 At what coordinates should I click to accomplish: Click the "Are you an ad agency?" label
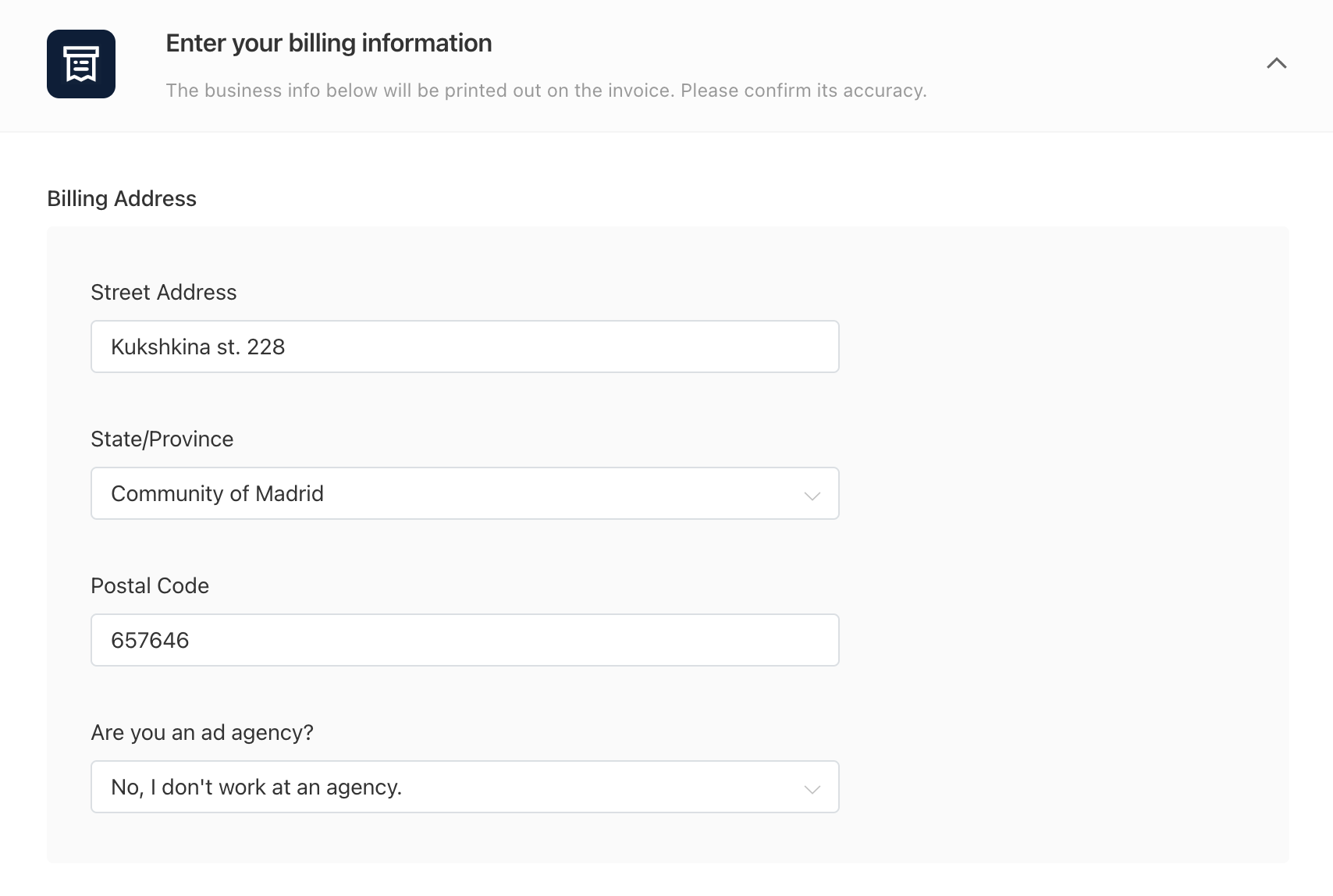(201, 732)
